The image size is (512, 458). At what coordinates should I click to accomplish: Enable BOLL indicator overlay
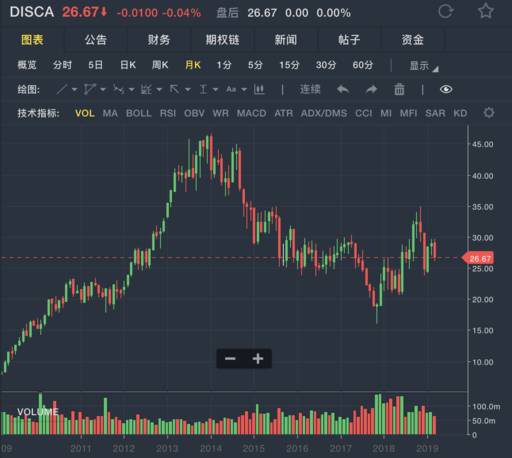[139, 113]
